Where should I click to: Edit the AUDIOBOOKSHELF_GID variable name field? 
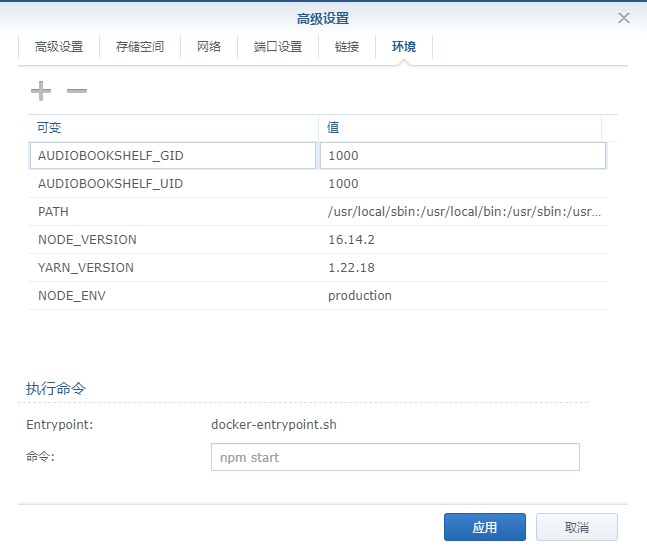pyautogui.click(x=173, y=156)
